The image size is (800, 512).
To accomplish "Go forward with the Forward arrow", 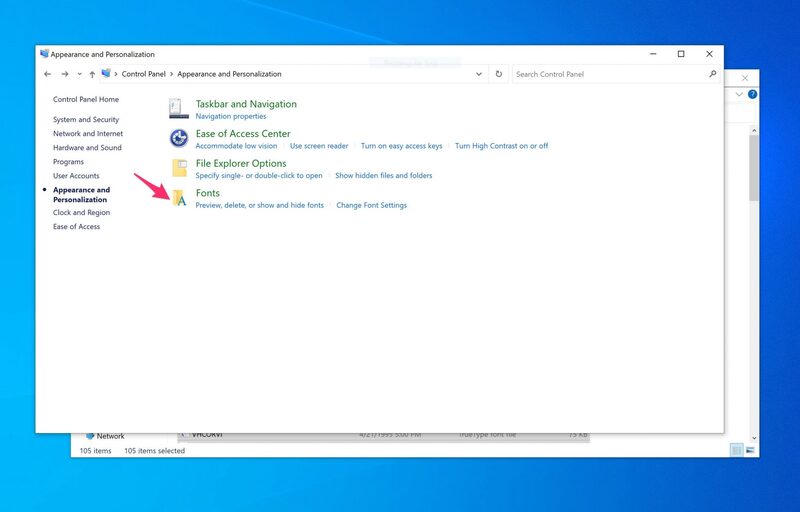I will pyautogui.click(x=65, y=74).
